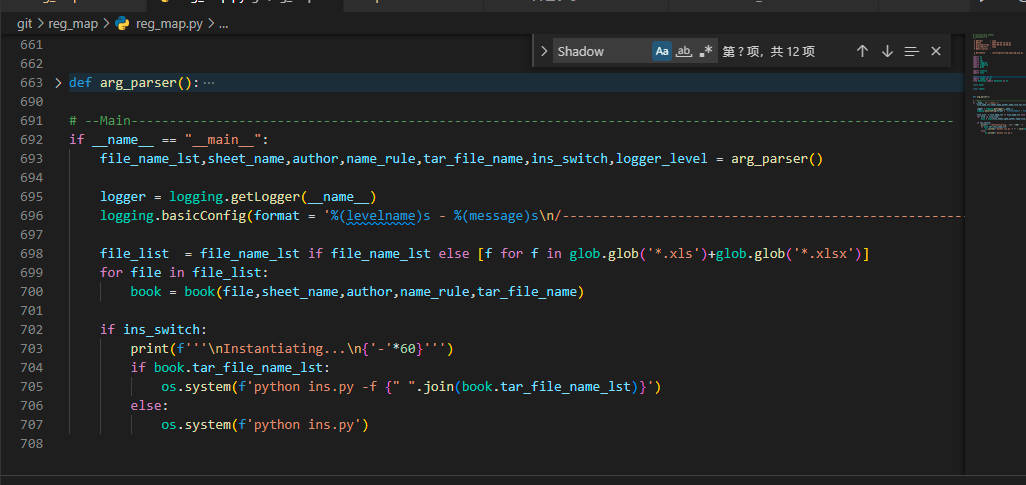The image size is (1026, 485).
Task: Click the search result count text
Action: [x=769, y=51]
